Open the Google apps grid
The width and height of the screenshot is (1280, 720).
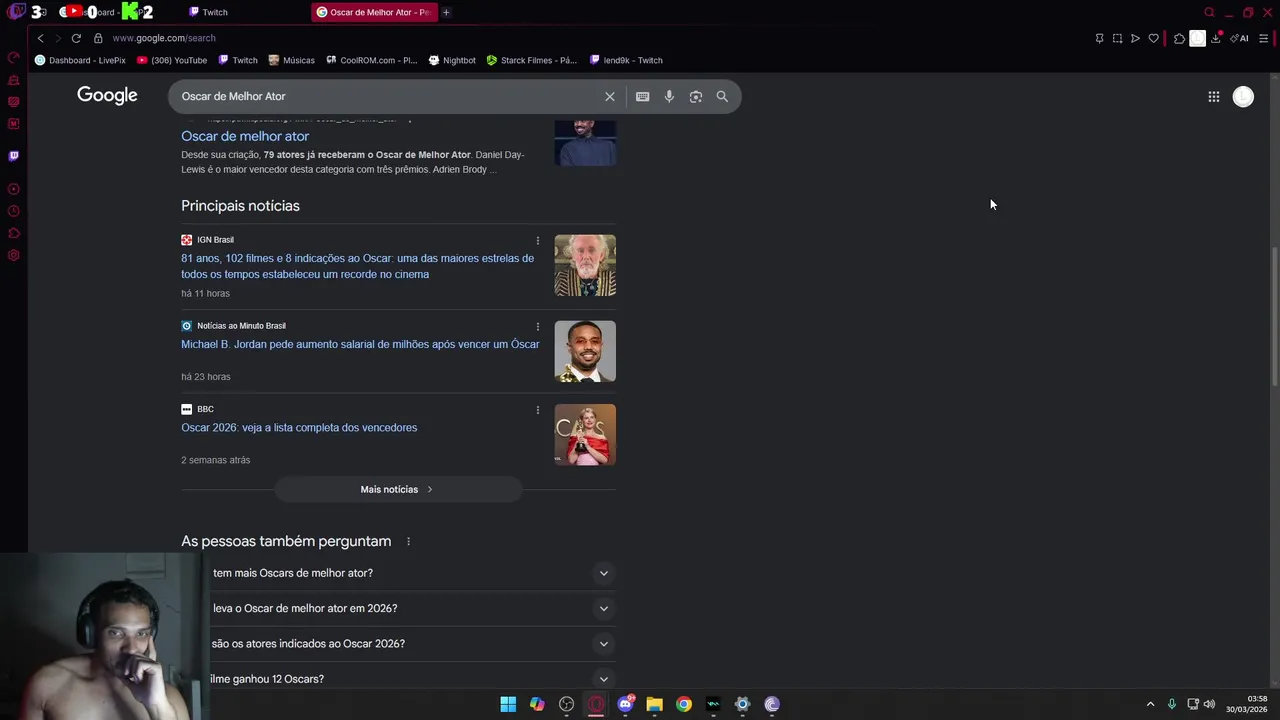[x=1213, y=96]
